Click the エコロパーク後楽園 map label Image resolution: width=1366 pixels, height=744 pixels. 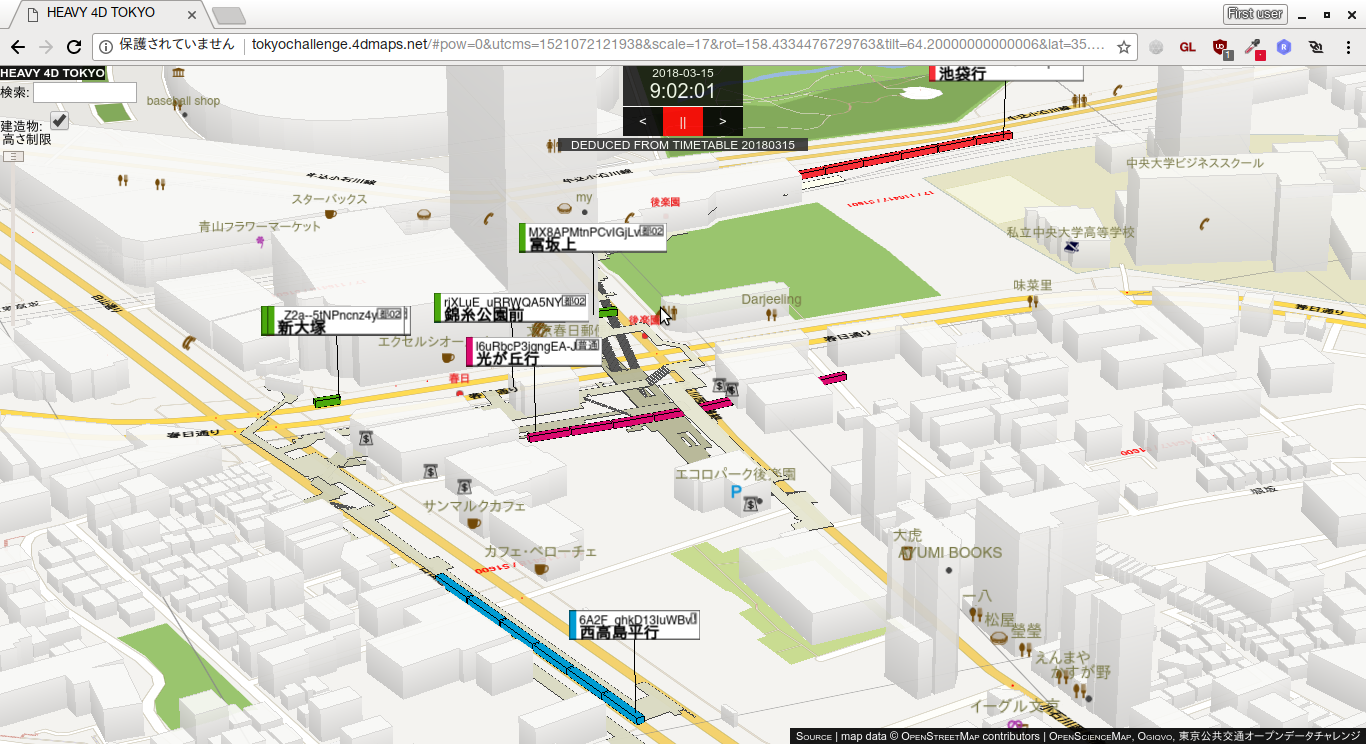click(x=735, y=474)
